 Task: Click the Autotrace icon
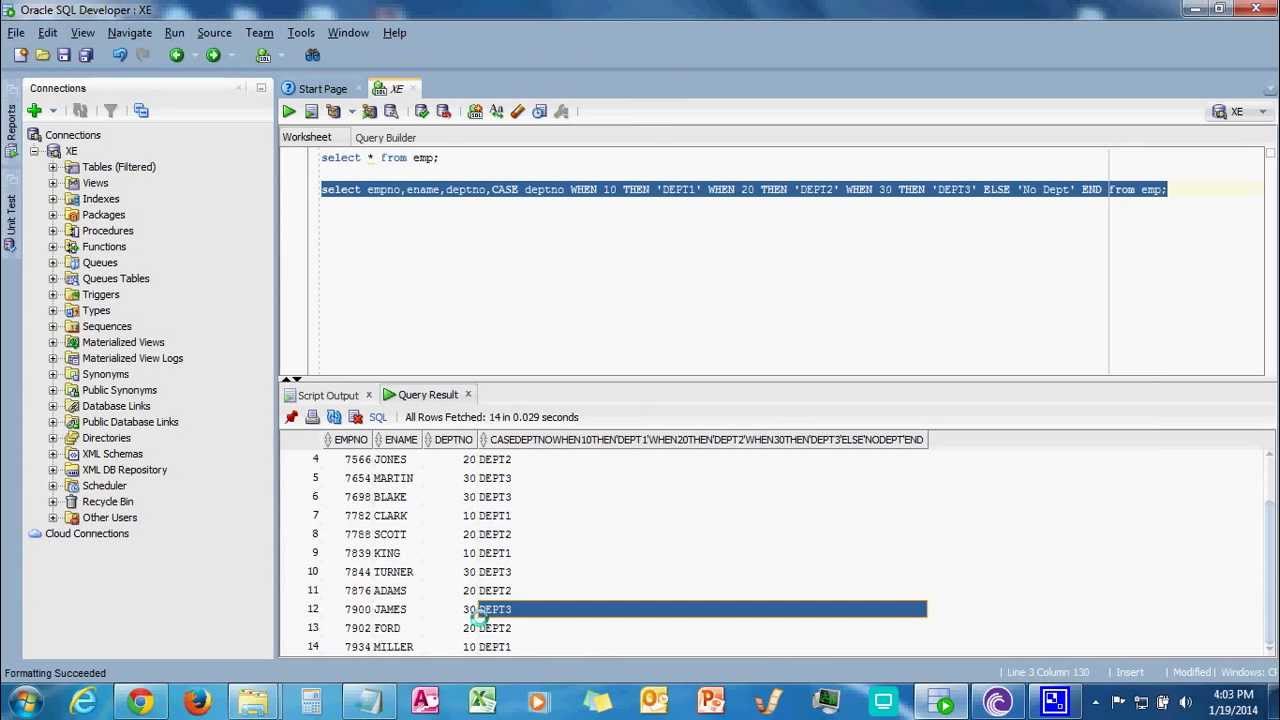(369, 111)
